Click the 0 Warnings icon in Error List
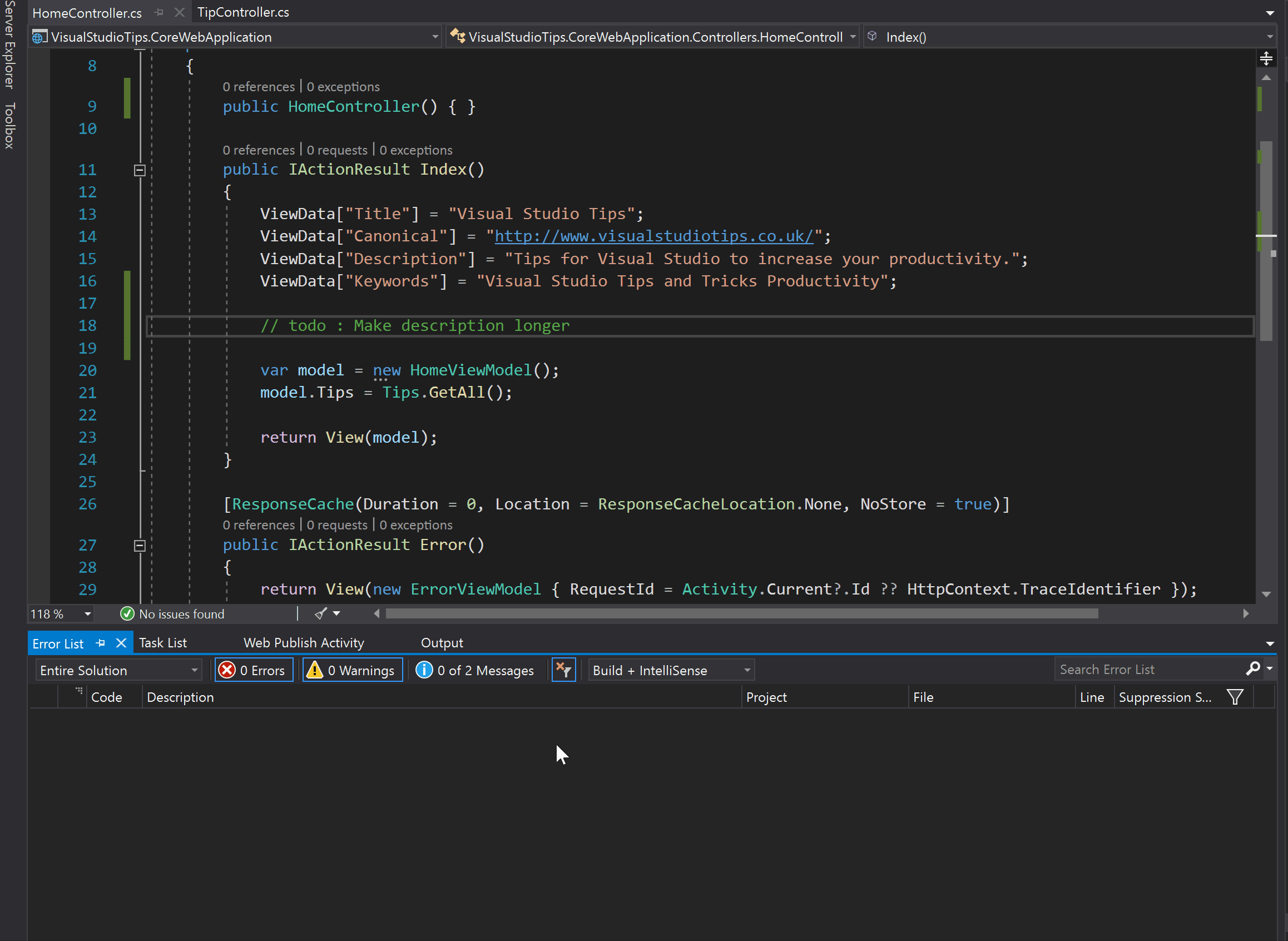 [352, 669]
